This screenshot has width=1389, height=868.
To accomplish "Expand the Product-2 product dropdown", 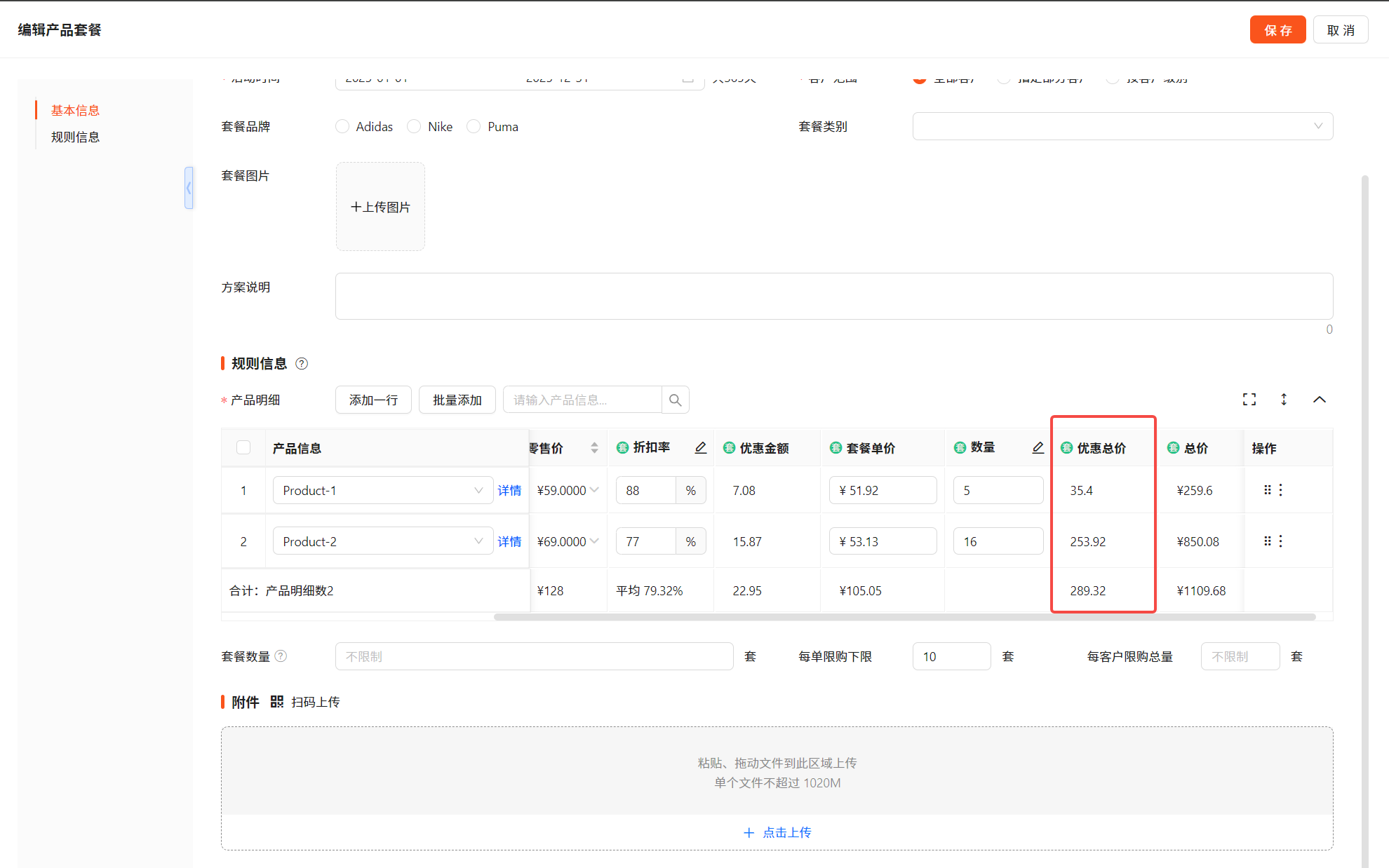I will point(478,541).
